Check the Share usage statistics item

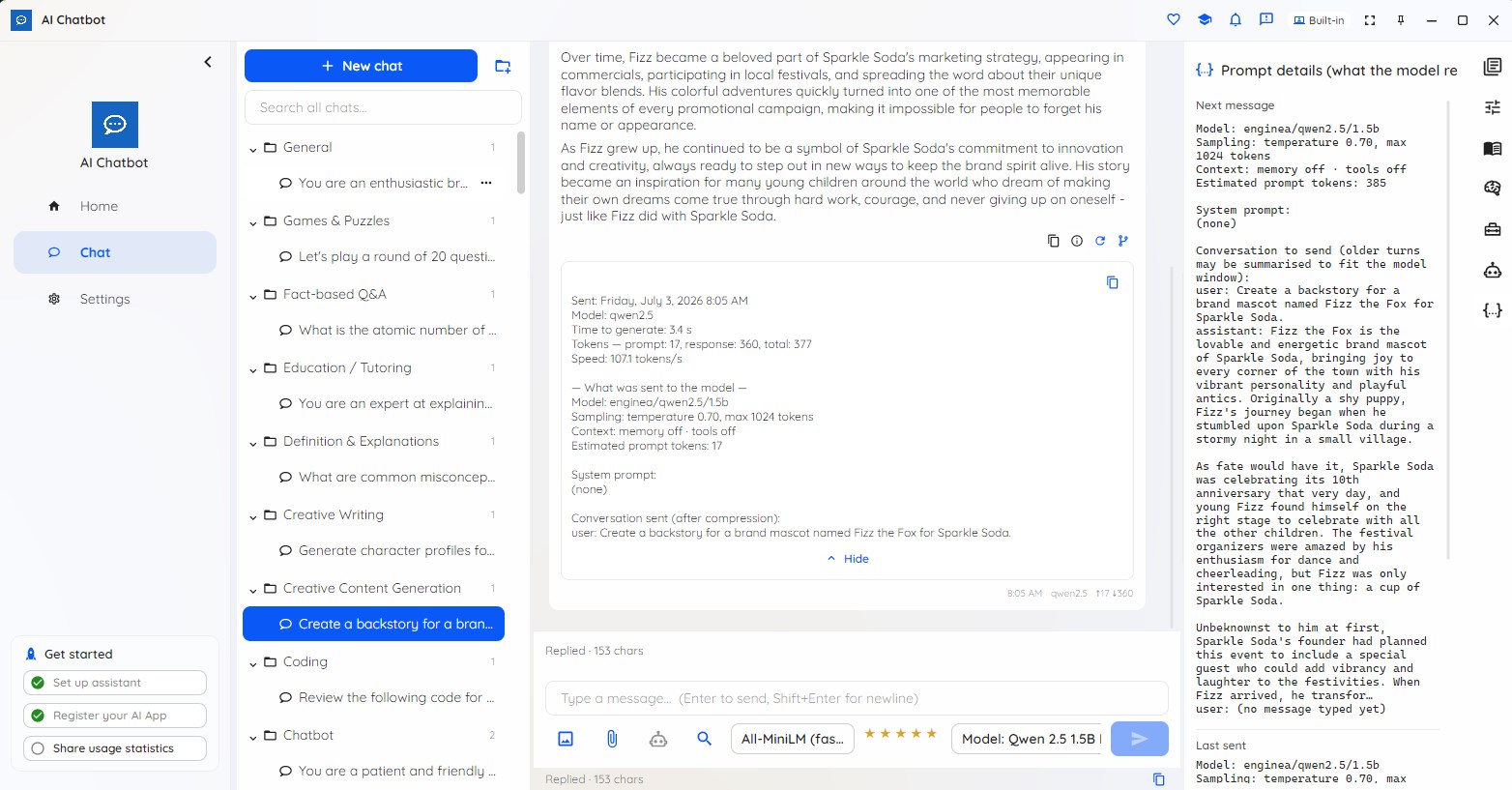(115, 748)
